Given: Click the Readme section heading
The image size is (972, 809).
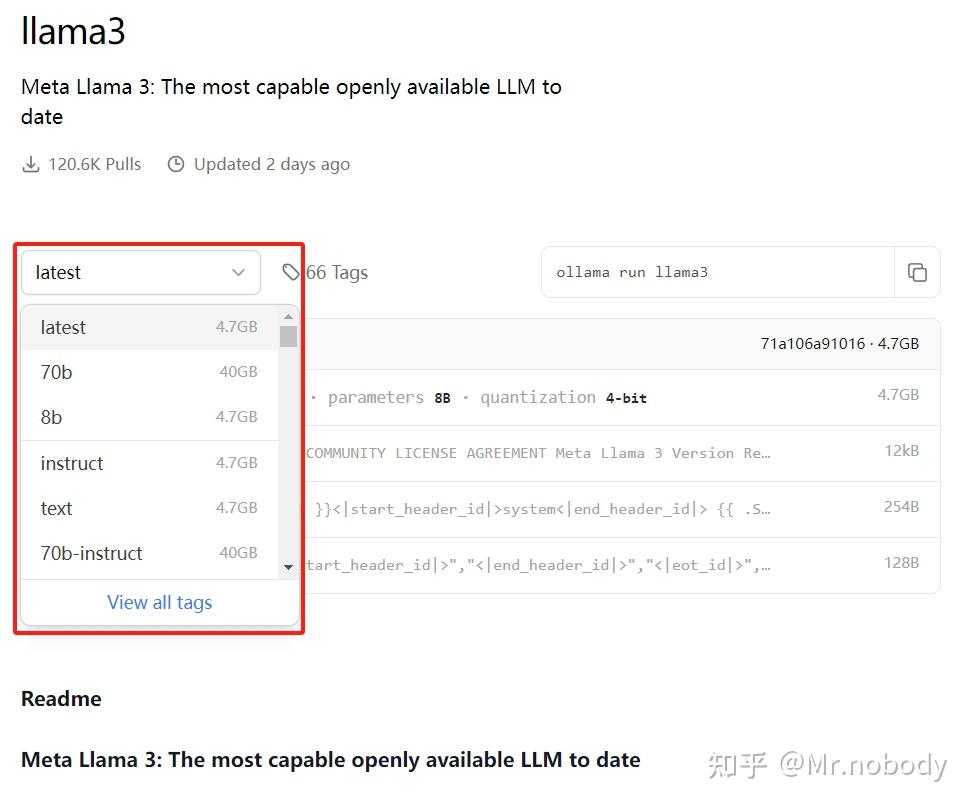Looking at the screenshot, I should click(x=61, y=698).
